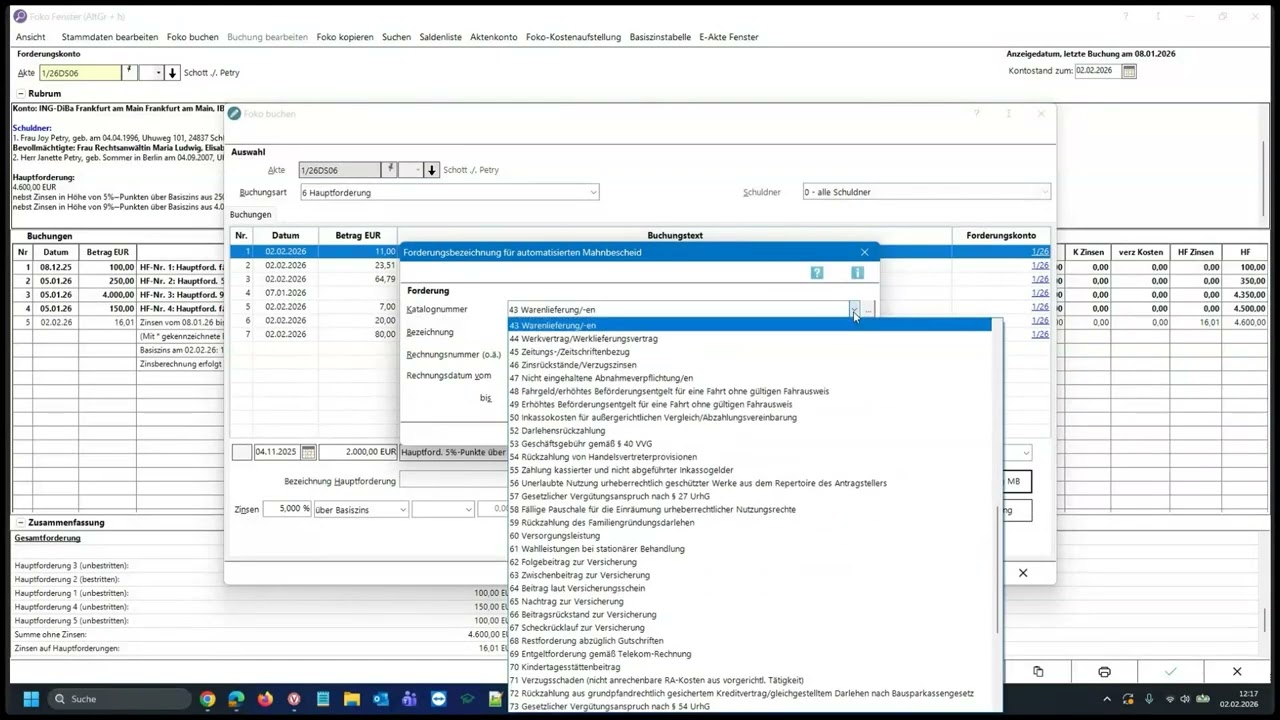Click the X cancel icon in the bottom toolbar
1280x720 pixels.
pyautogui.click(x=1237, y=672)
